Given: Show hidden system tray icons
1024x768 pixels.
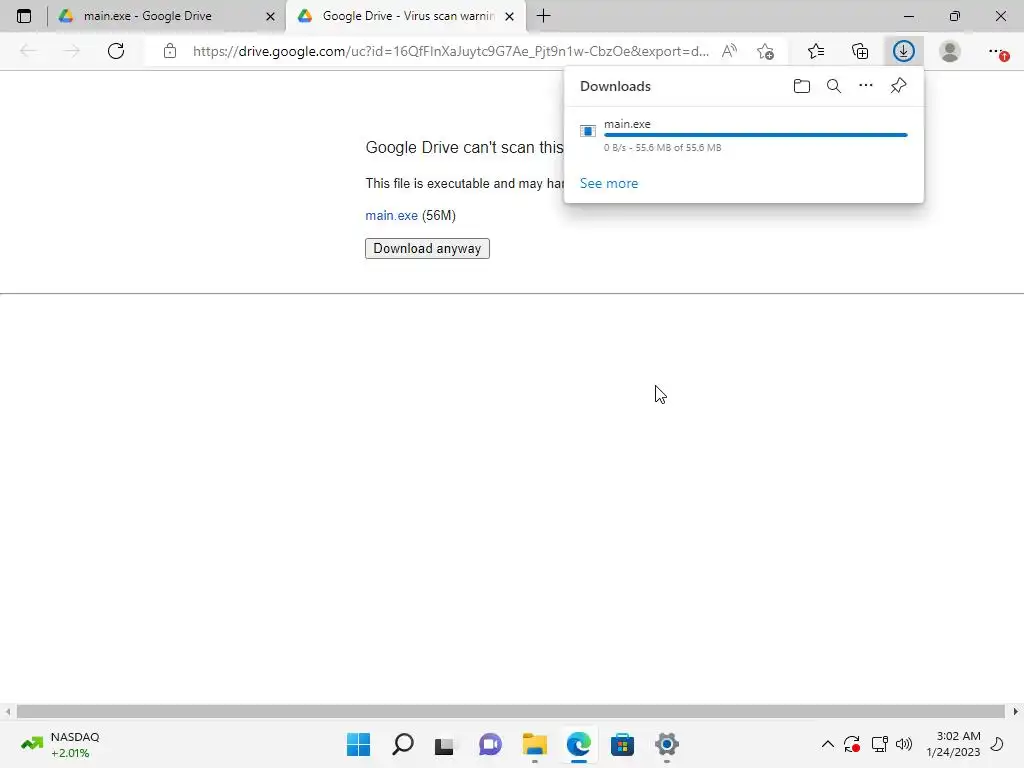Looking at the screenshot, I should click(827, 744).
